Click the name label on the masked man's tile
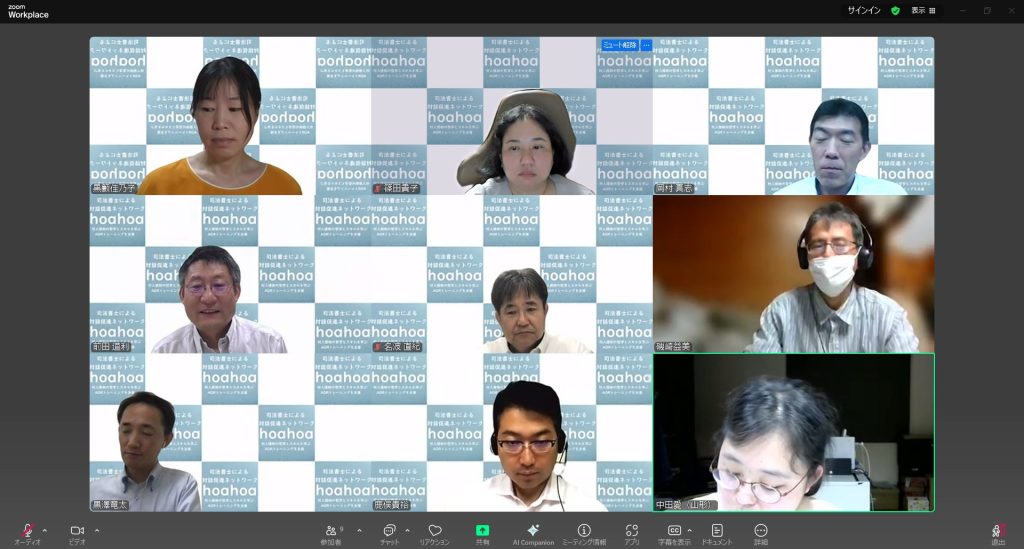Viewport: 1024px width, 549px height. (673, 347)
